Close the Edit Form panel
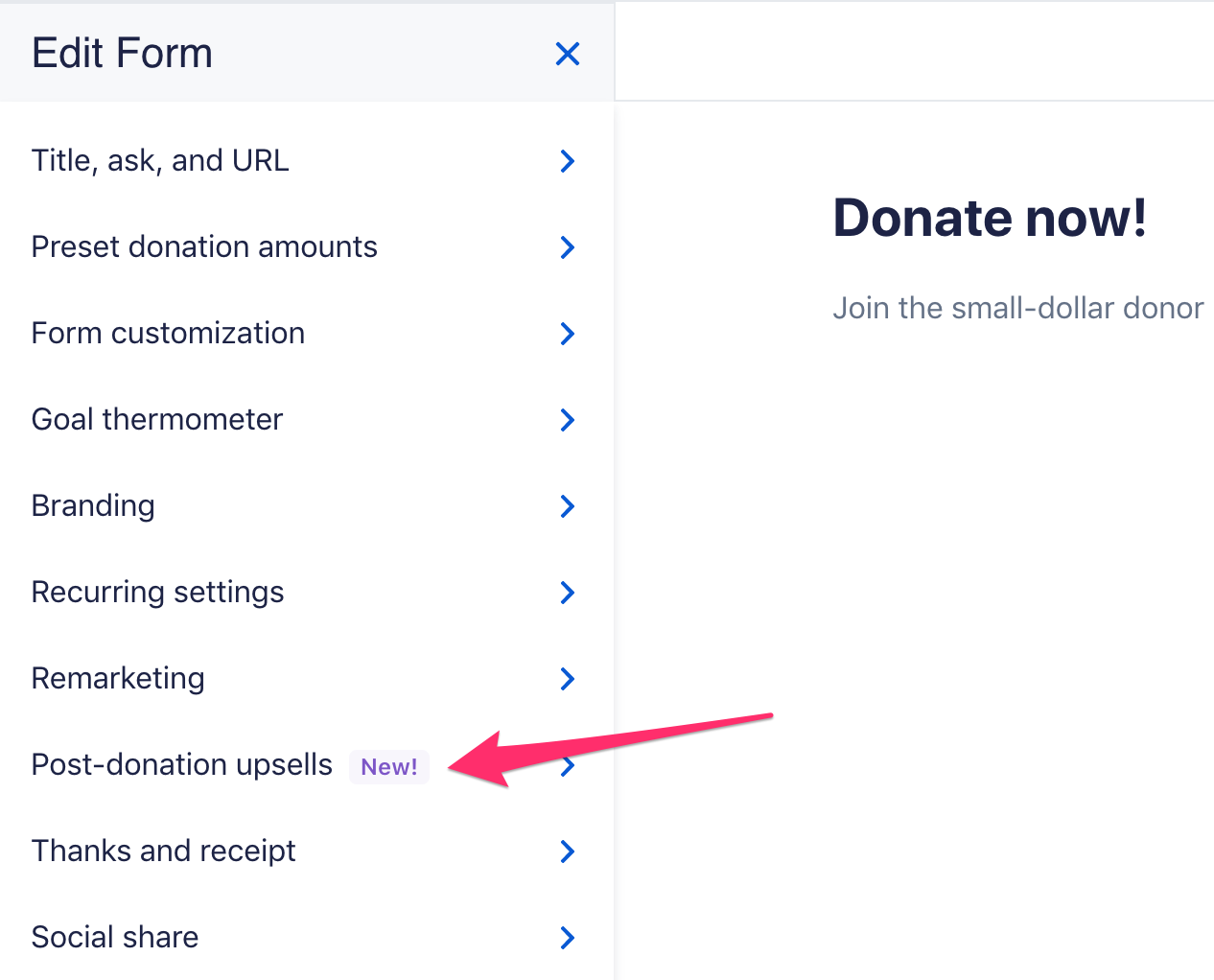 (568, 54)
